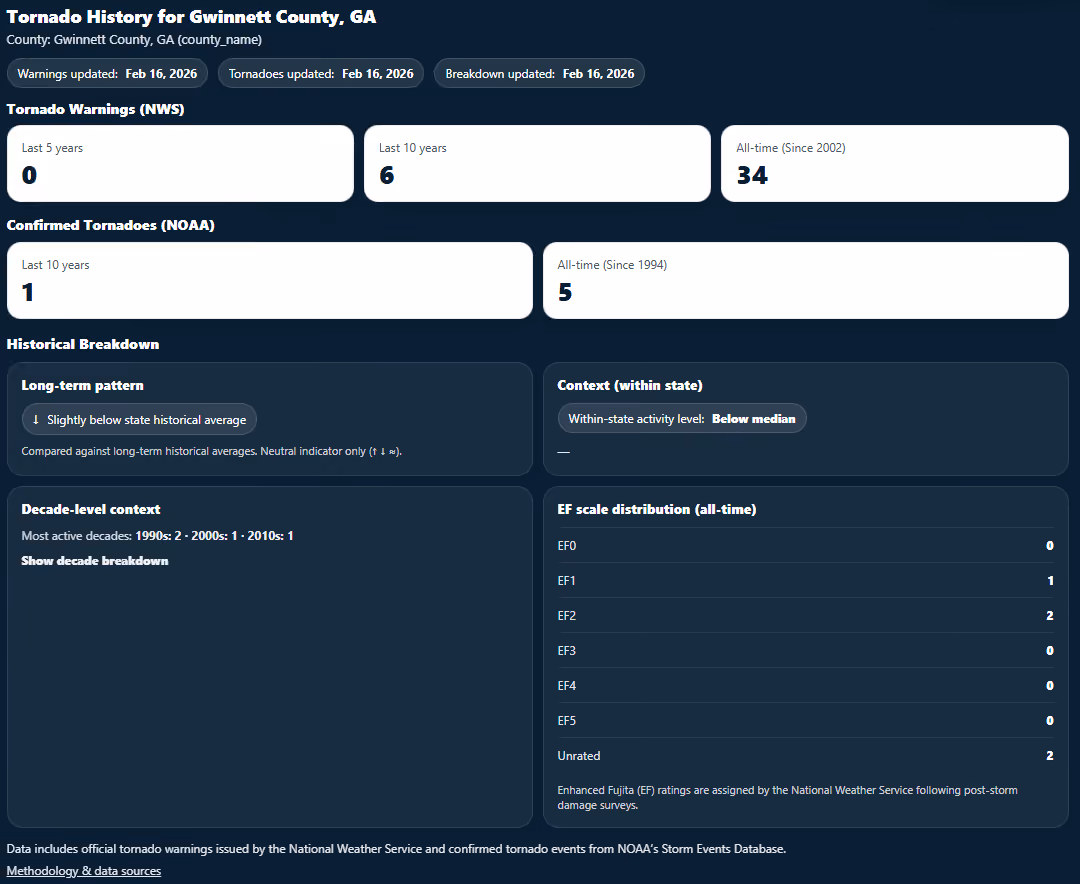Click the County: Gwinnett County, GA subtitle
The image size is (1080, 884).
134,40
